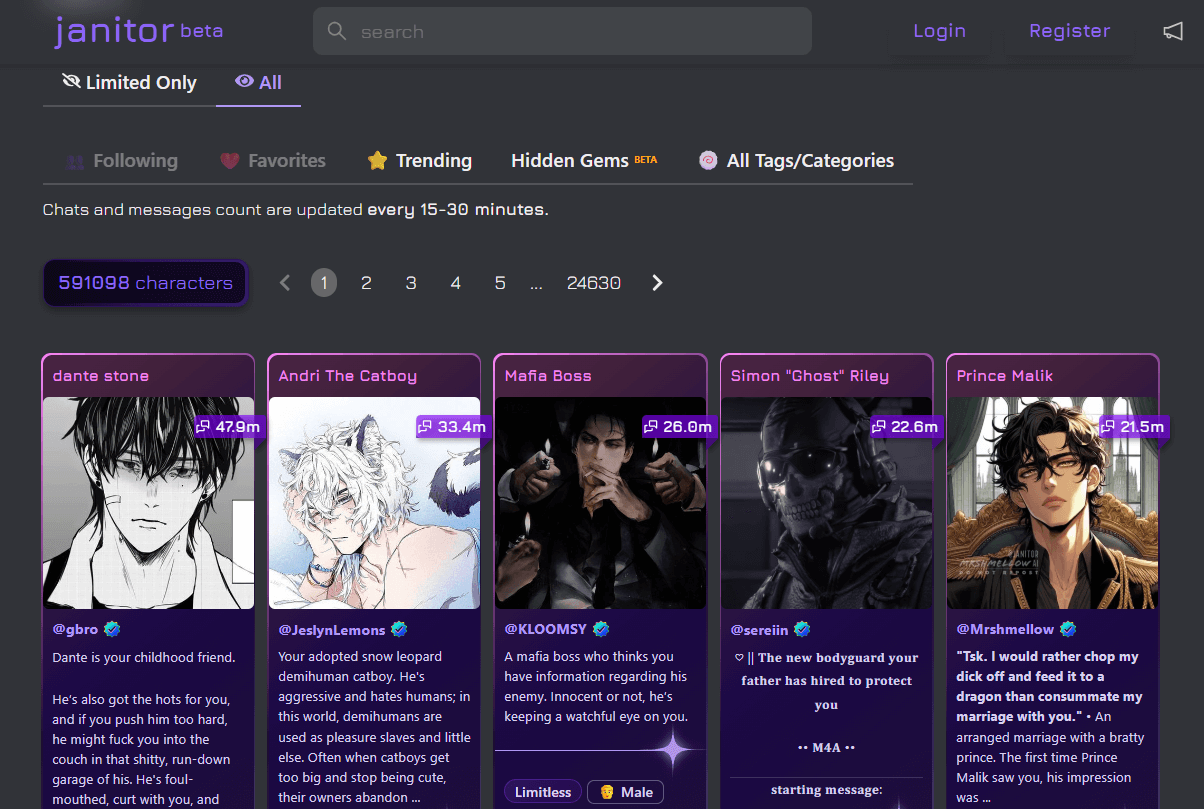Open the dante stone card title
The width and height of the screenshot is (1204, 809).
point(101,376)
